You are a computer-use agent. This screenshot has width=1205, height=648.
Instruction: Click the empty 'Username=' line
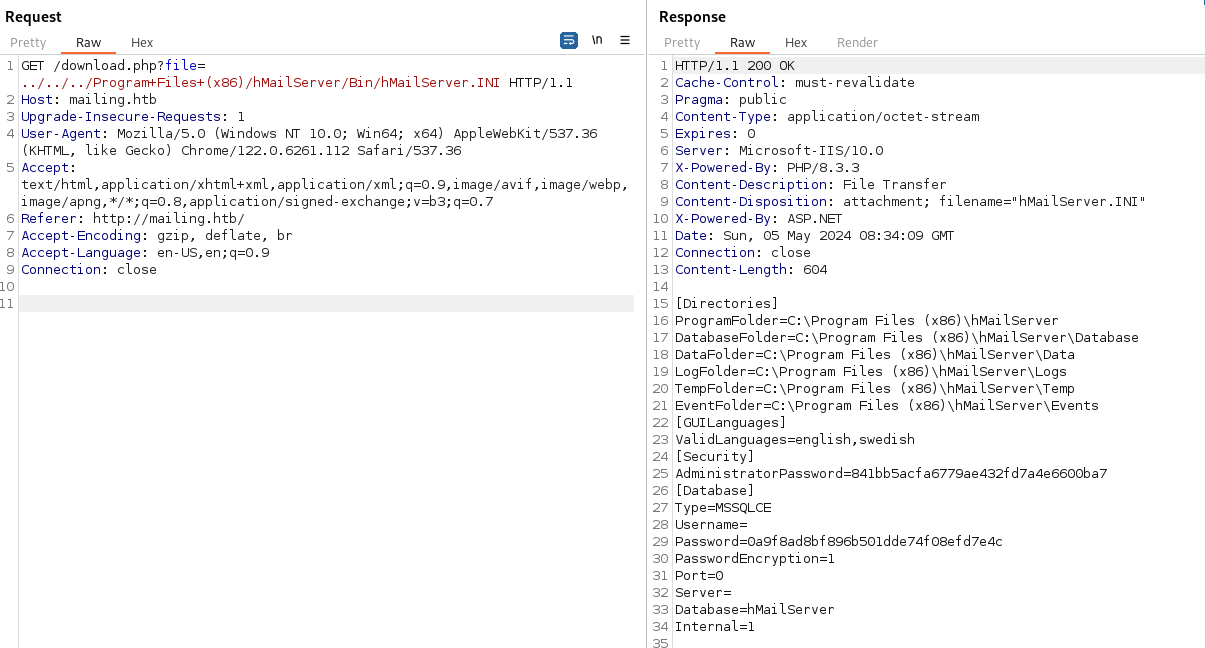pyautogui.click(x=711, y=524)
